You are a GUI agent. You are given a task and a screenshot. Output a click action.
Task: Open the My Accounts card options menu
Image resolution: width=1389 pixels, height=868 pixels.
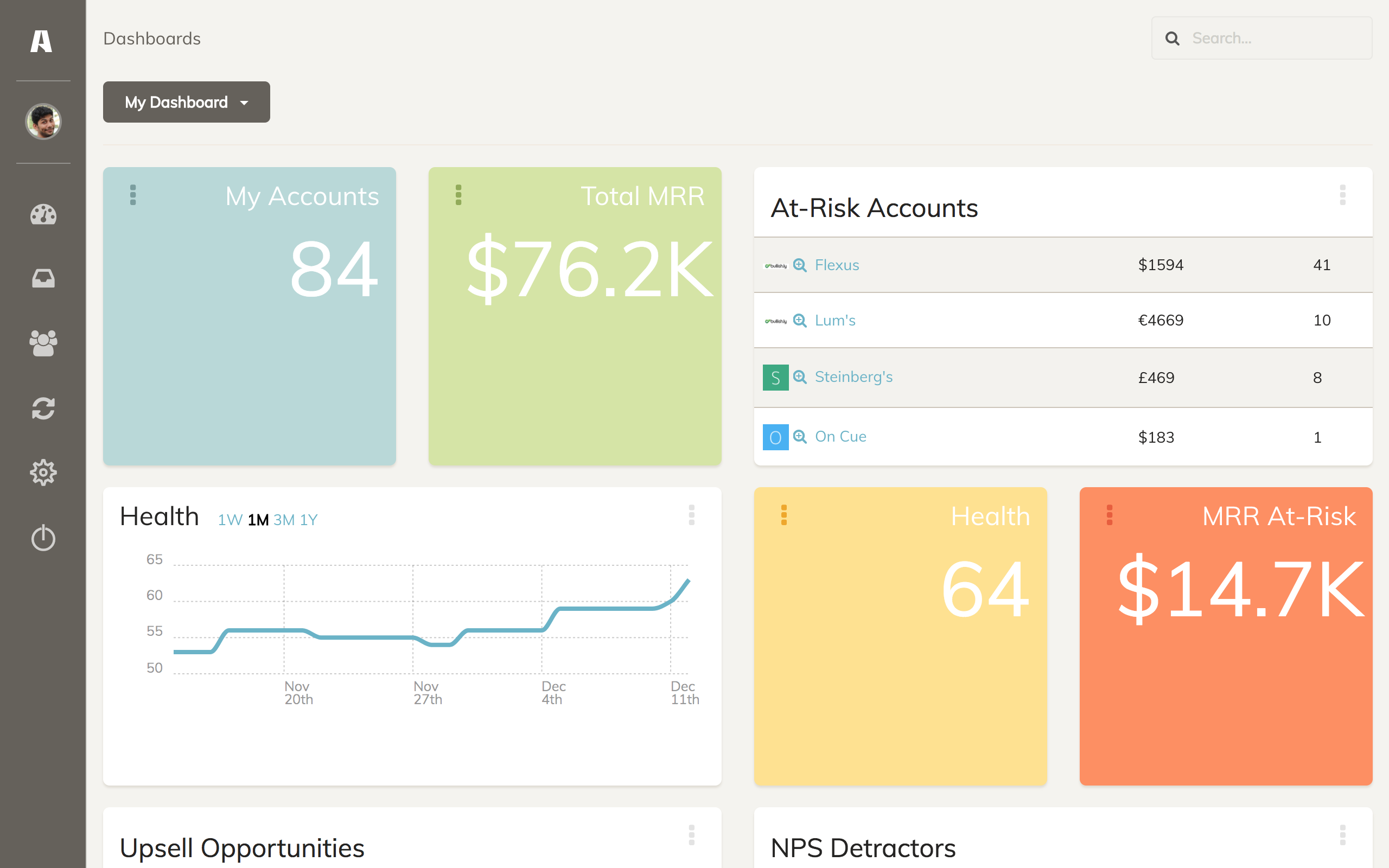133,195
